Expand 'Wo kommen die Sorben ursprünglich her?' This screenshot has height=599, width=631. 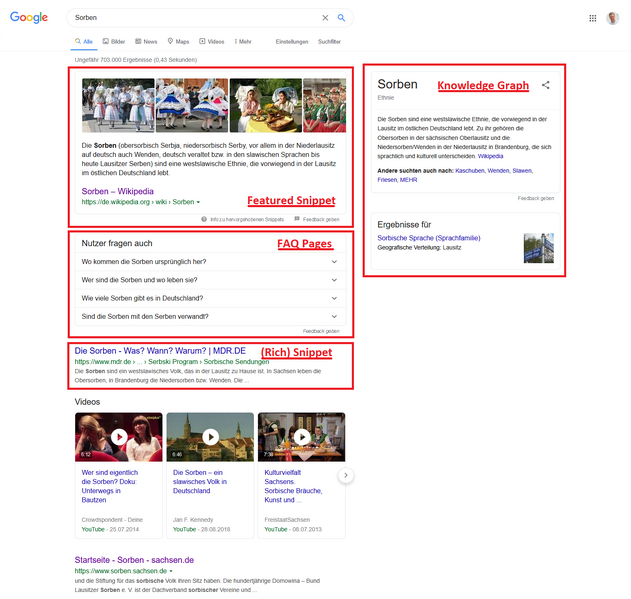pyautogui.click(x=210, y=262)
